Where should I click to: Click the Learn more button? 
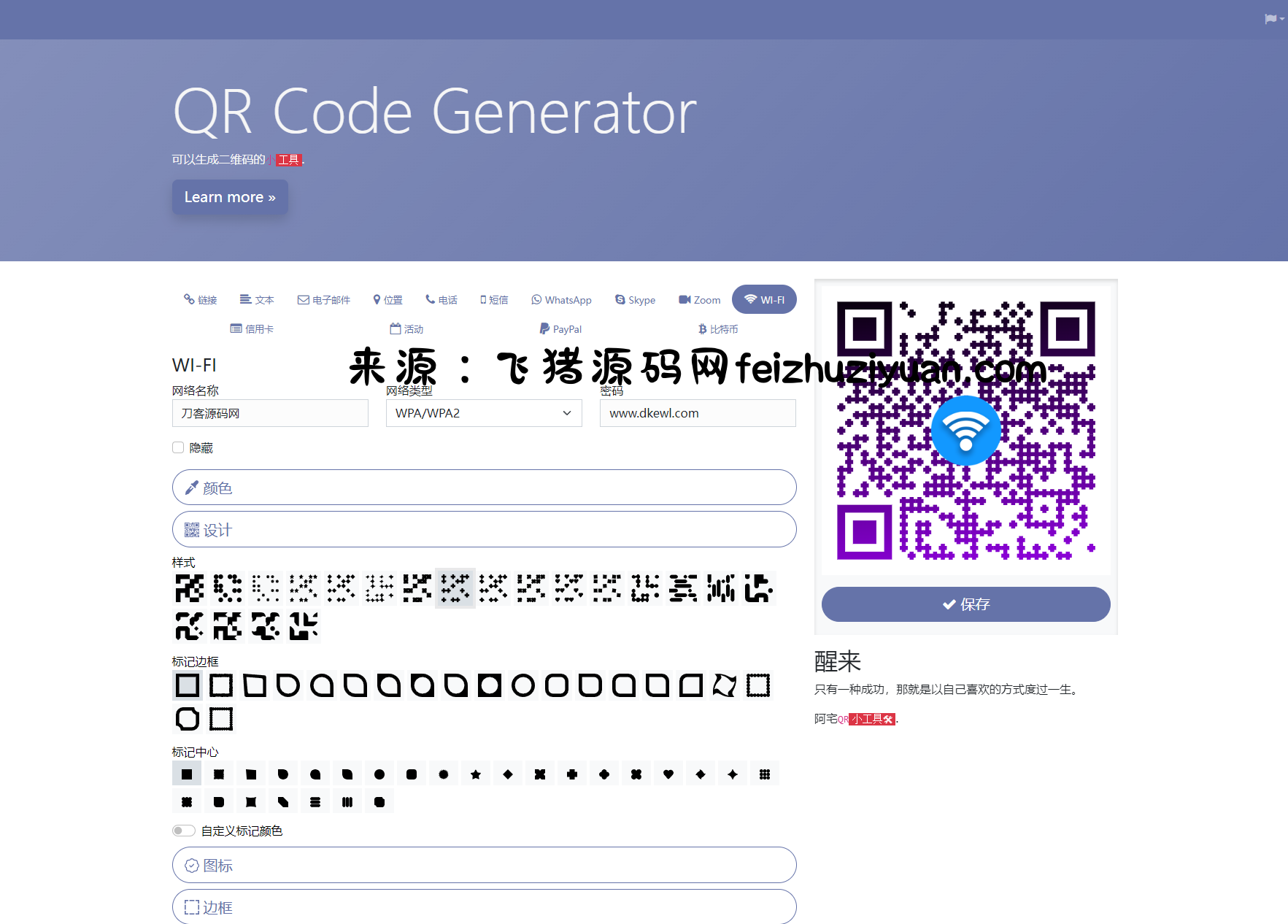[x=230, y=197]
